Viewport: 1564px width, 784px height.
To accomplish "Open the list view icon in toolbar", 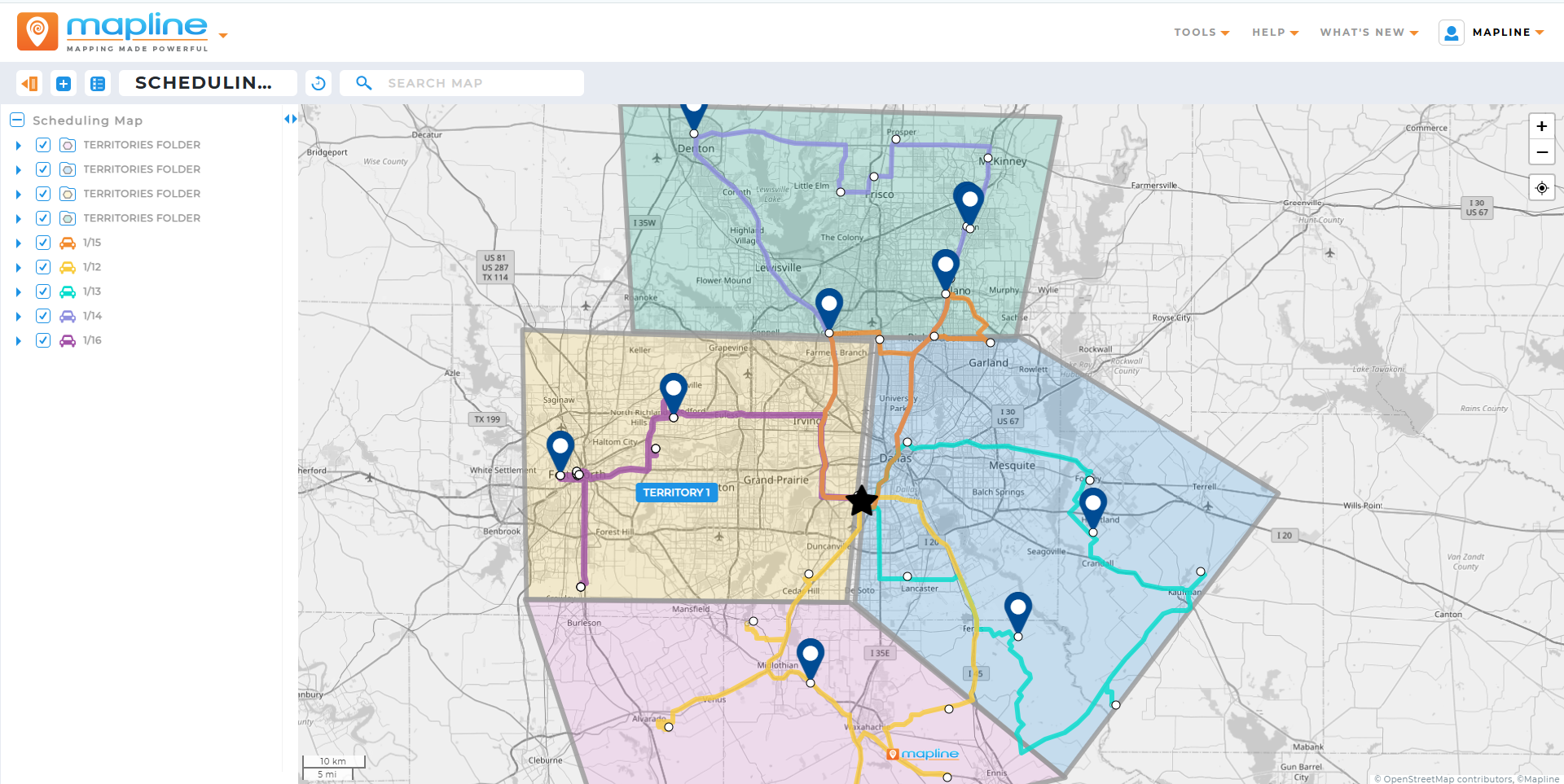I will [98, 83].
